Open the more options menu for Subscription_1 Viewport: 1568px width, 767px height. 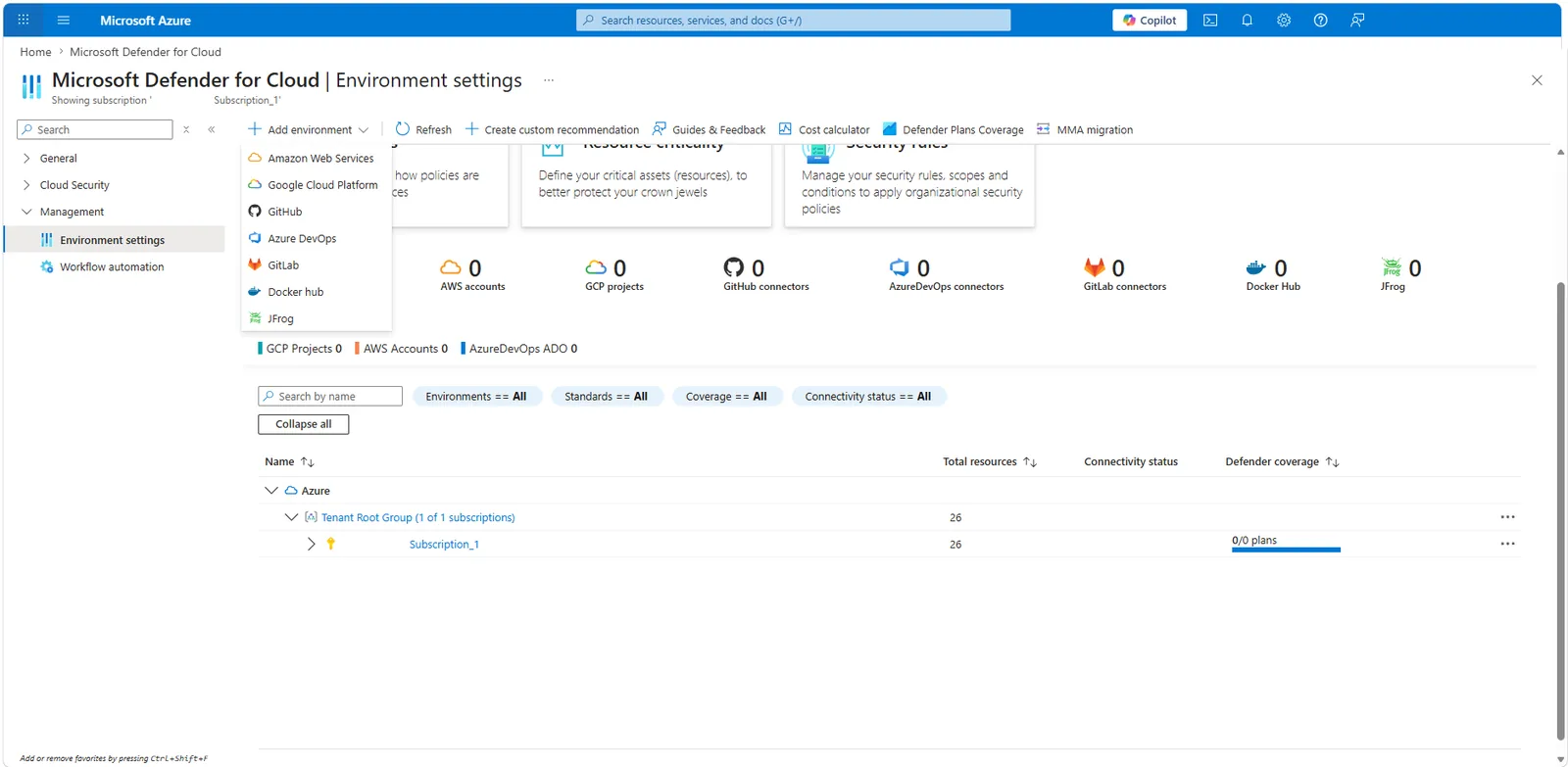coord(1507,544)
